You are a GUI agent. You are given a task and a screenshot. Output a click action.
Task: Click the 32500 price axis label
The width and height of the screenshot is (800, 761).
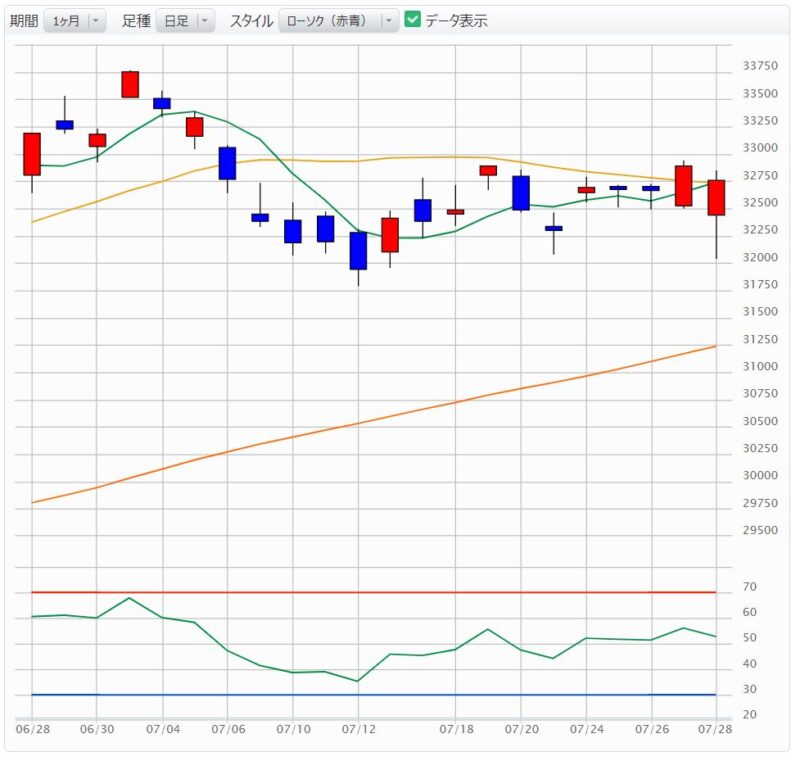[760, 202]
